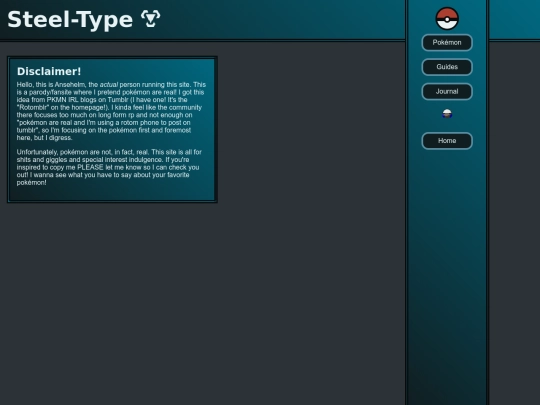Go to the Guides section

click(x=447, y=67)
